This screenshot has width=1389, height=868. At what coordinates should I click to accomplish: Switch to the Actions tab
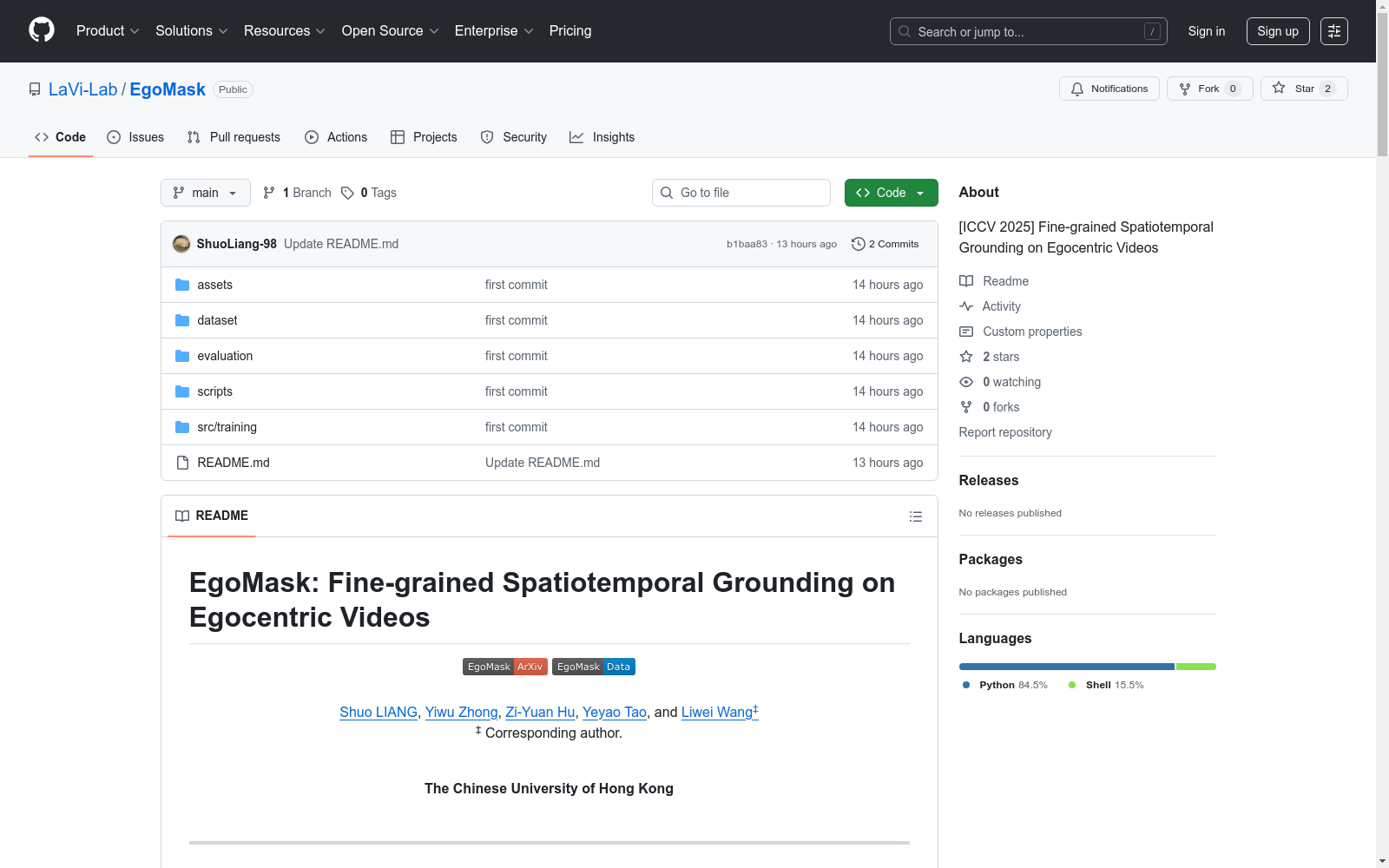[336, 137]
